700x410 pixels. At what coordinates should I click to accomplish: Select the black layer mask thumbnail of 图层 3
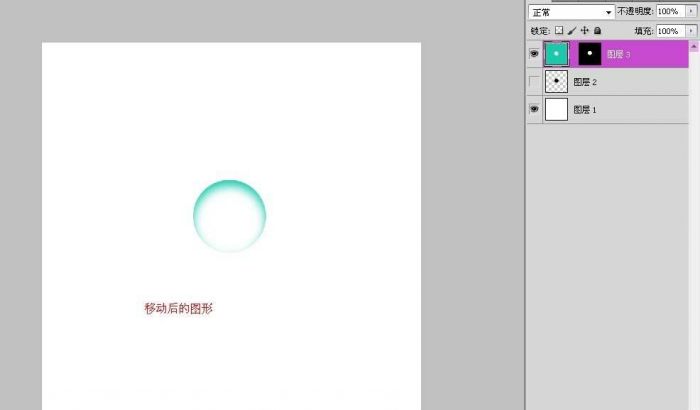point(590,54)
